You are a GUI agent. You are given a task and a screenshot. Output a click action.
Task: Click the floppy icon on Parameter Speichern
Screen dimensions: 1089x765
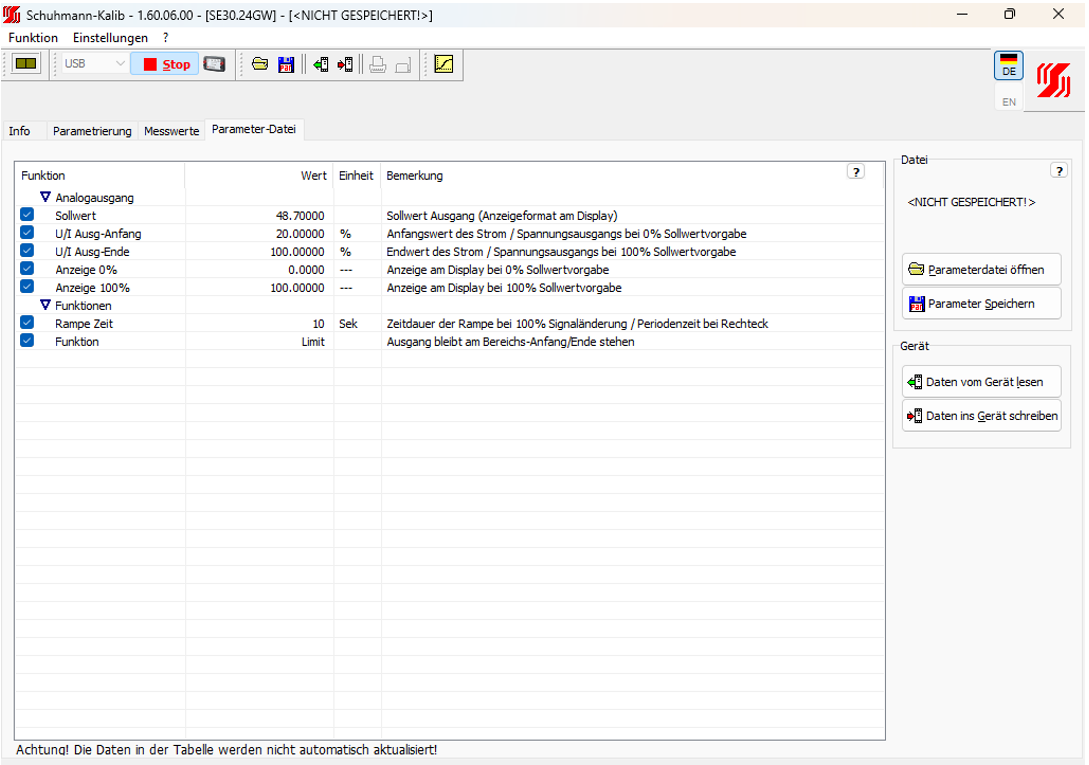pyautogui.click(x=916, y=304)
